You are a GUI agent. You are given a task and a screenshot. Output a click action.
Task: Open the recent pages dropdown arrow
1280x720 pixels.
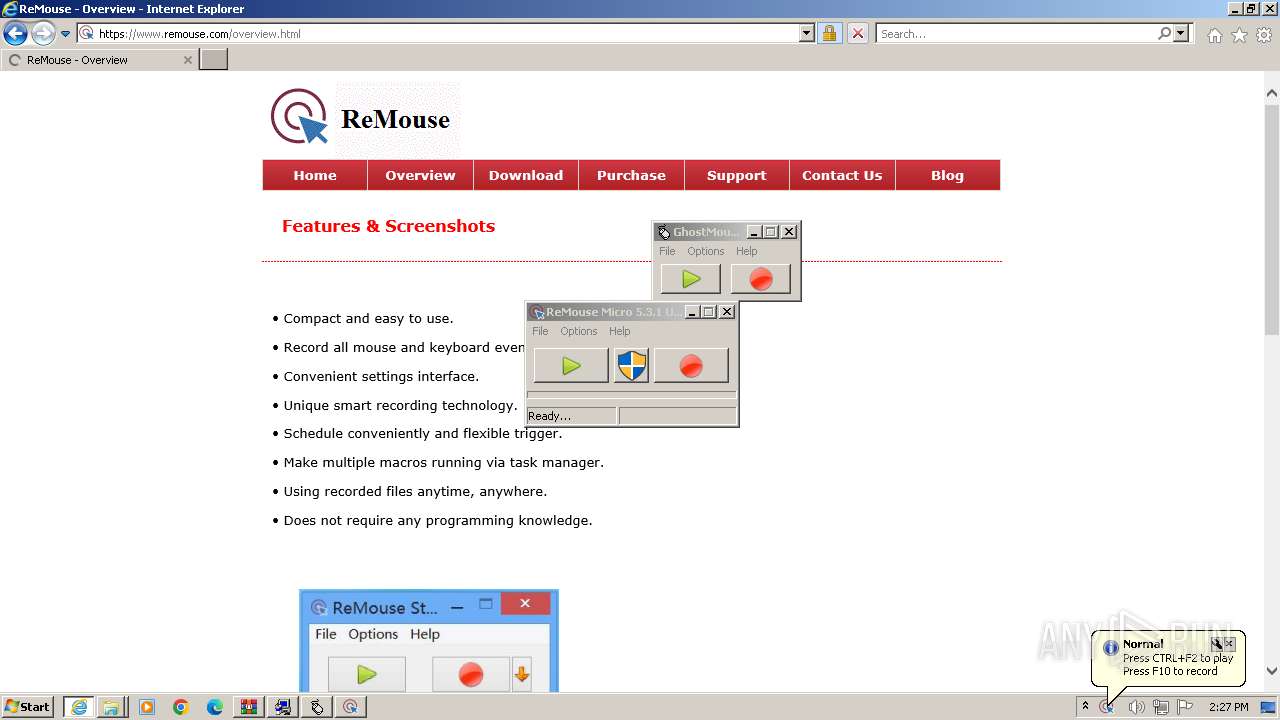point(66,33)
